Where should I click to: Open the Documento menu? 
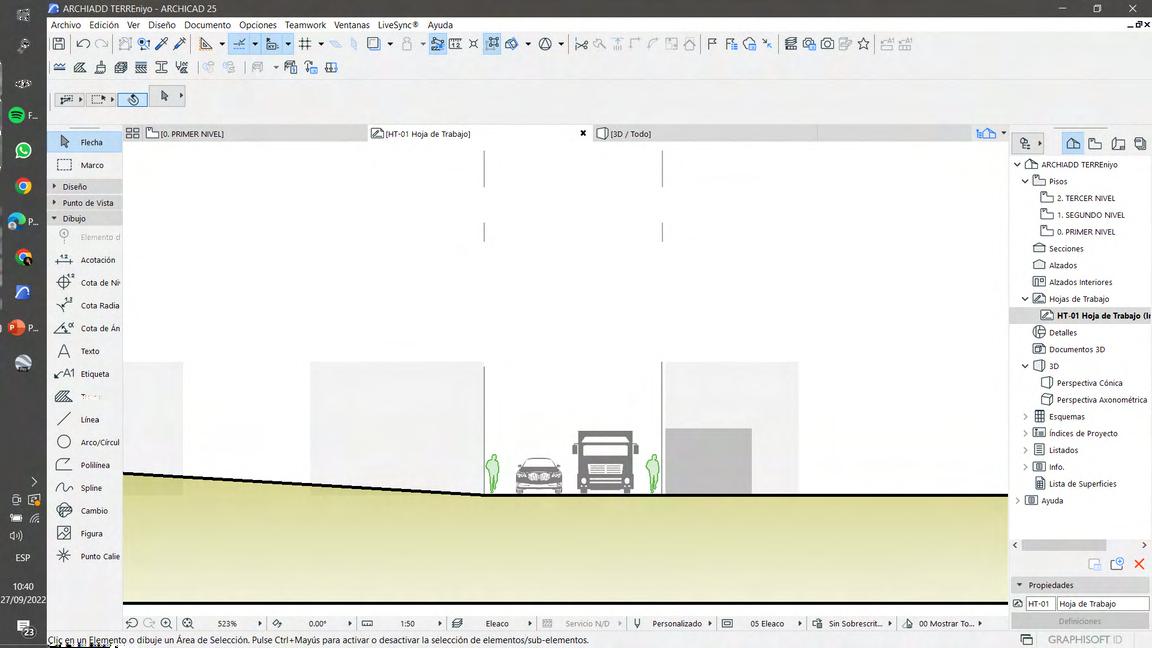pyautogui.click(x=207, y=25)
